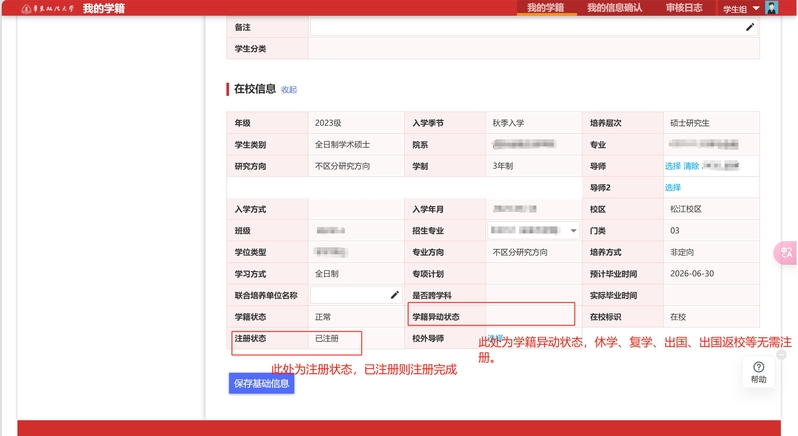
Task: Expand the 招生专业 combo box
Action: click(x=573, y=231)
